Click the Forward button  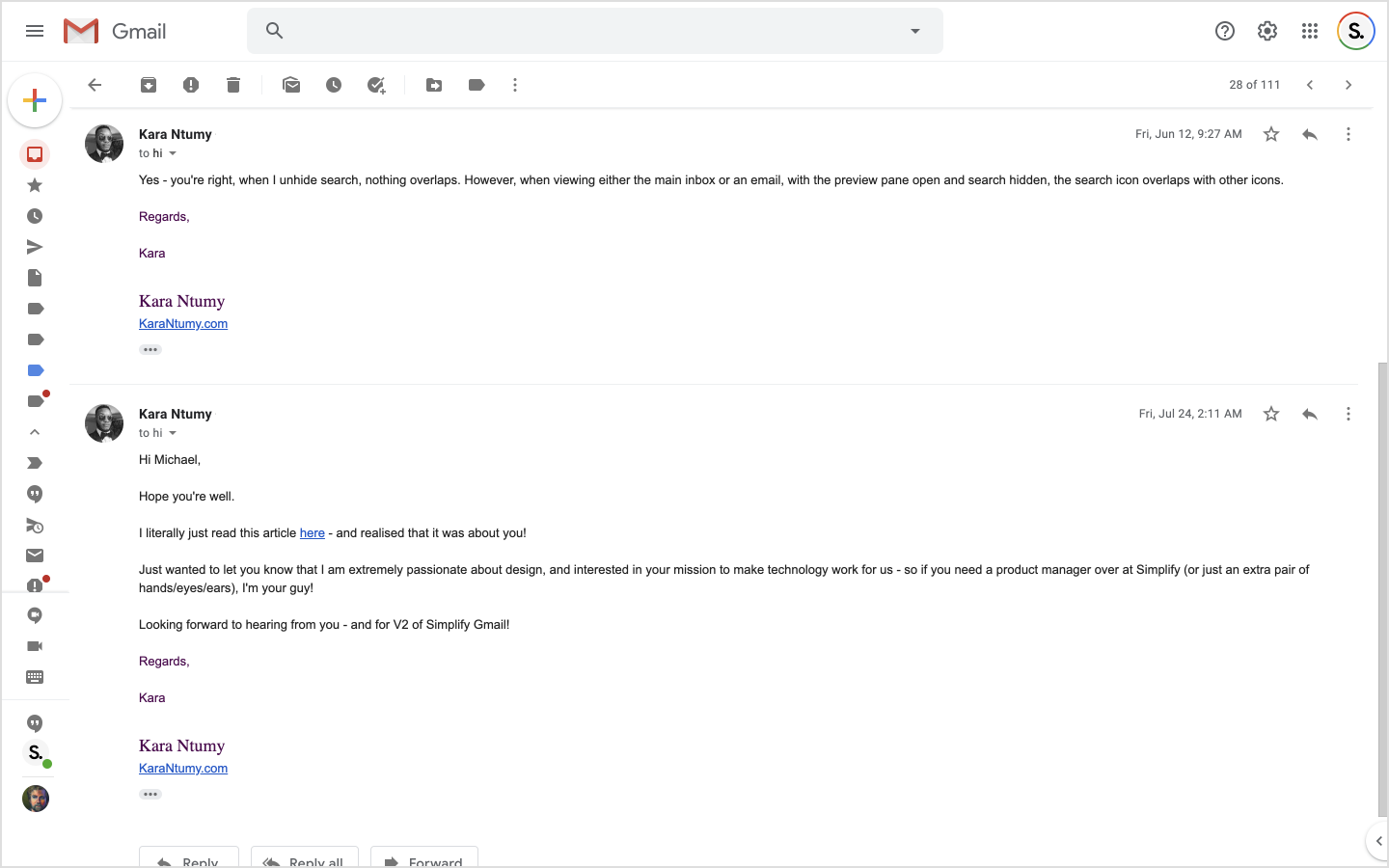(x=424, y=857)
